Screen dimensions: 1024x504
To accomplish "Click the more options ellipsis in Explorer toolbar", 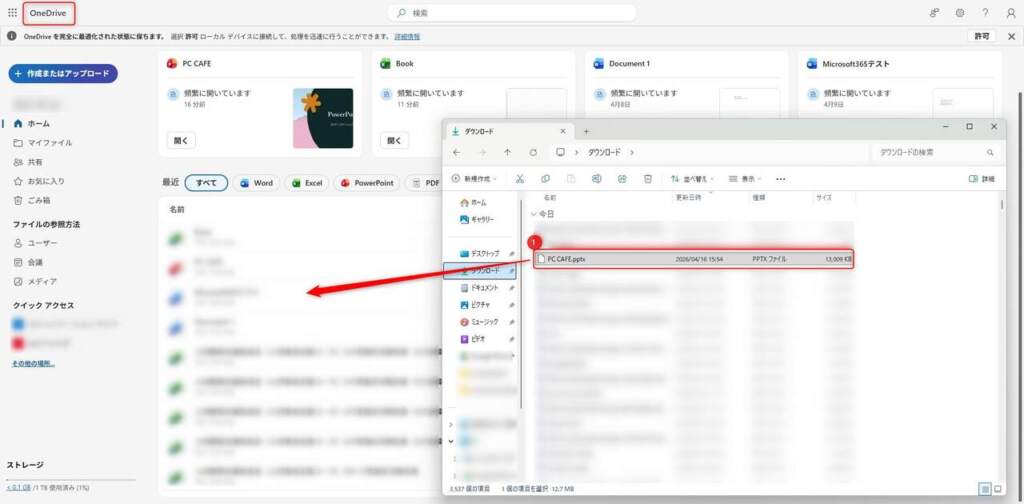I will [781, 179].
